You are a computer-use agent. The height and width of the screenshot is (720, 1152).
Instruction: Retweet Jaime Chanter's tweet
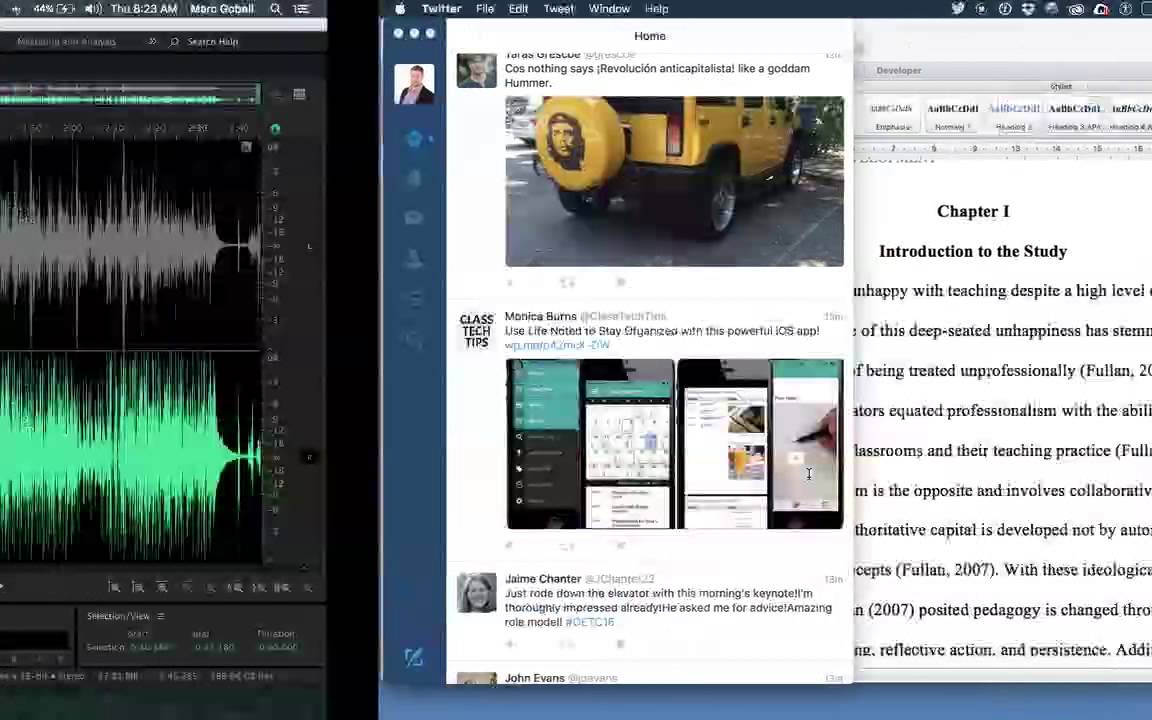[567, 644]
